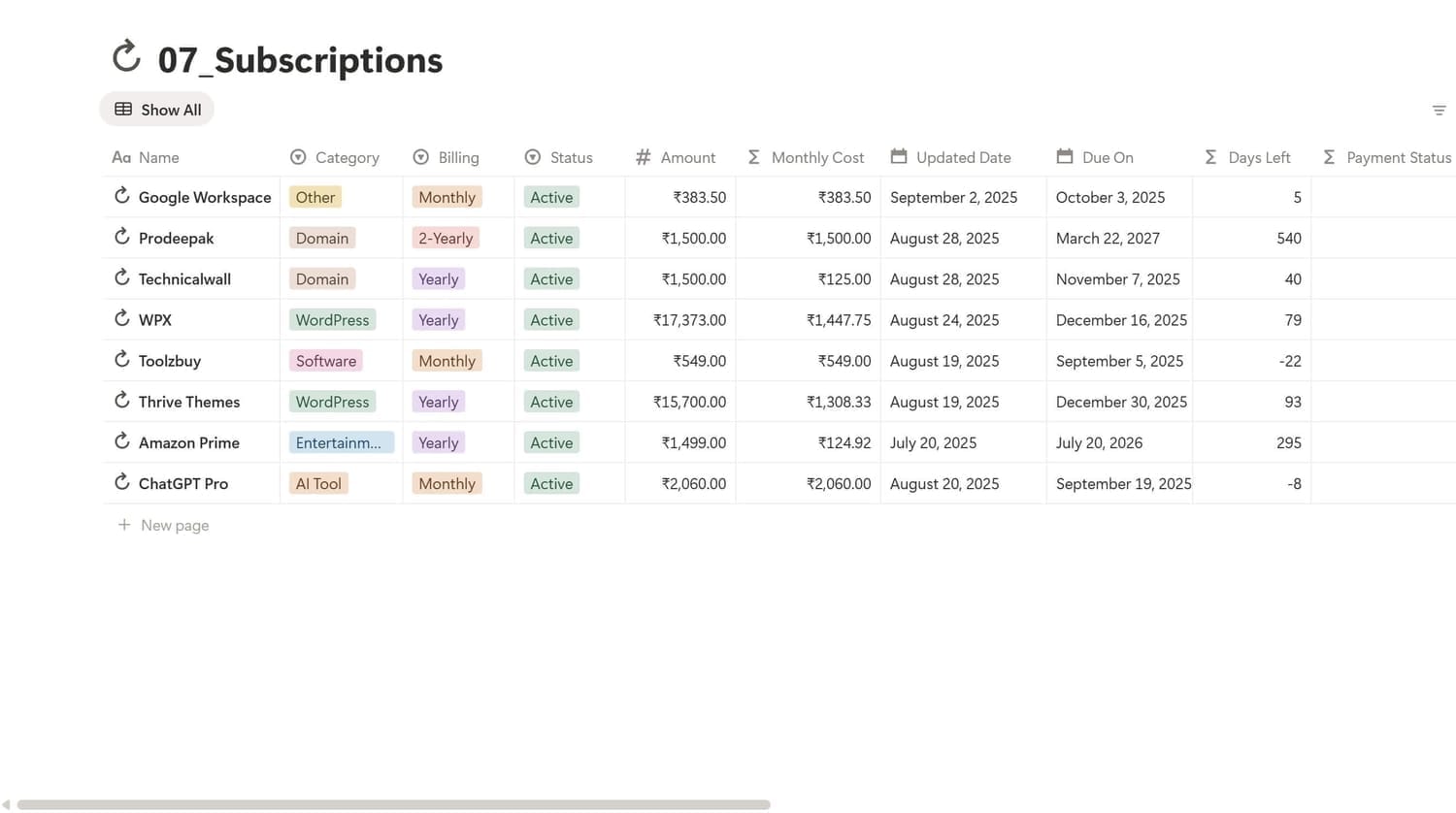
Task: Select the Show All view tab
Action: tap(157, 110)
